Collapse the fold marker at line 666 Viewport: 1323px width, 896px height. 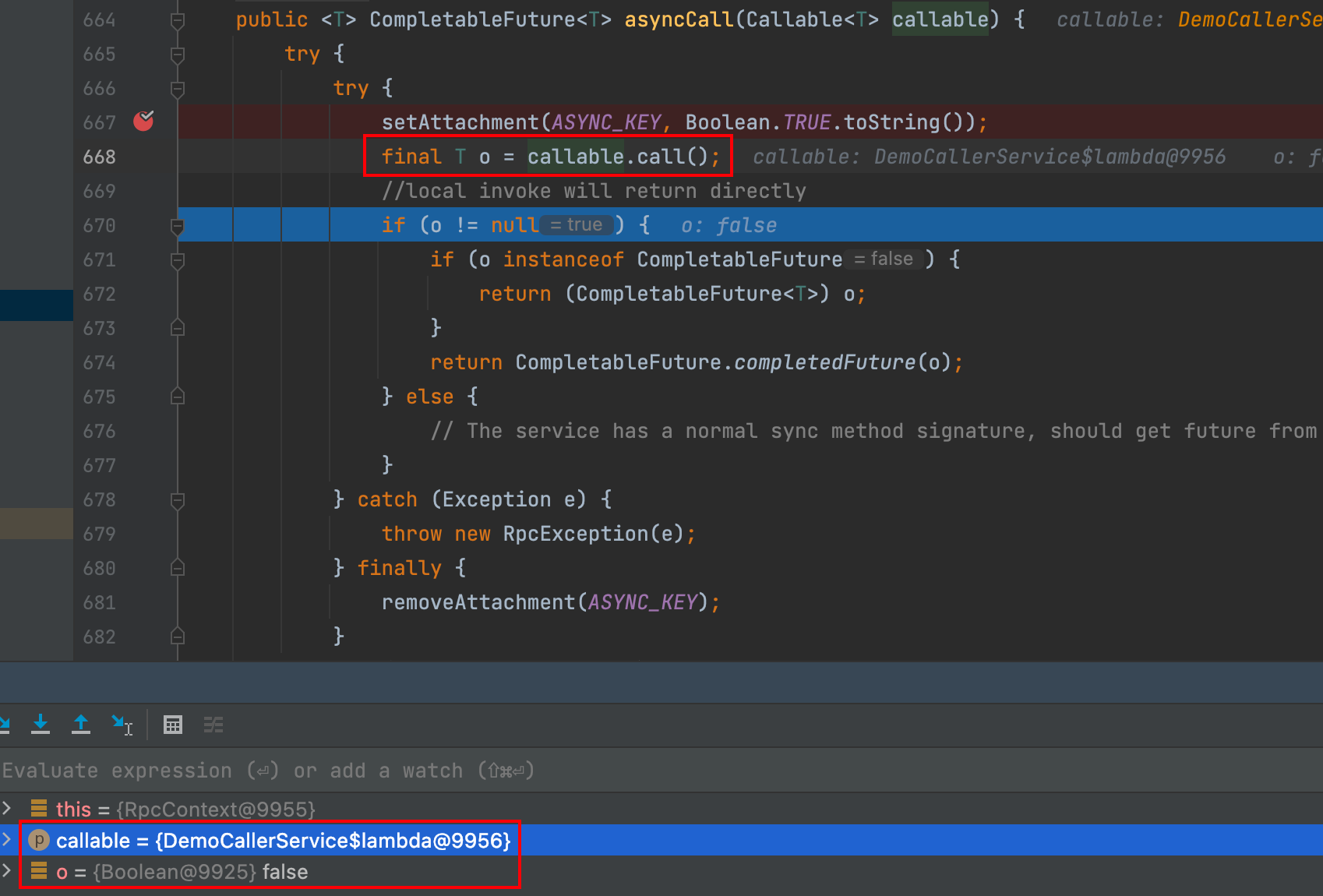(x=178, y=89)
